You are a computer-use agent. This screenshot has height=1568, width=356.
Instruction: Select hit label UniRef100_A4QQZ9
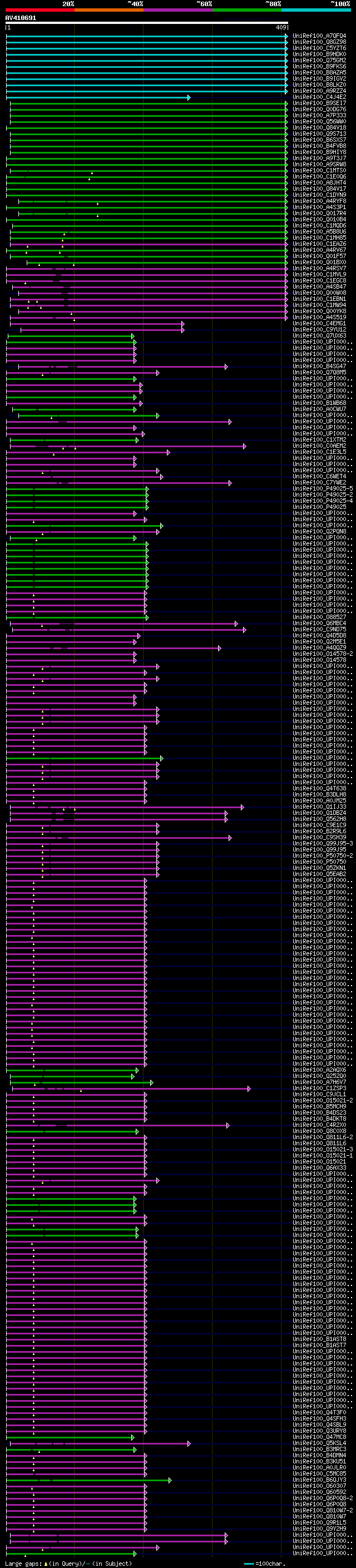coord(319,647)
